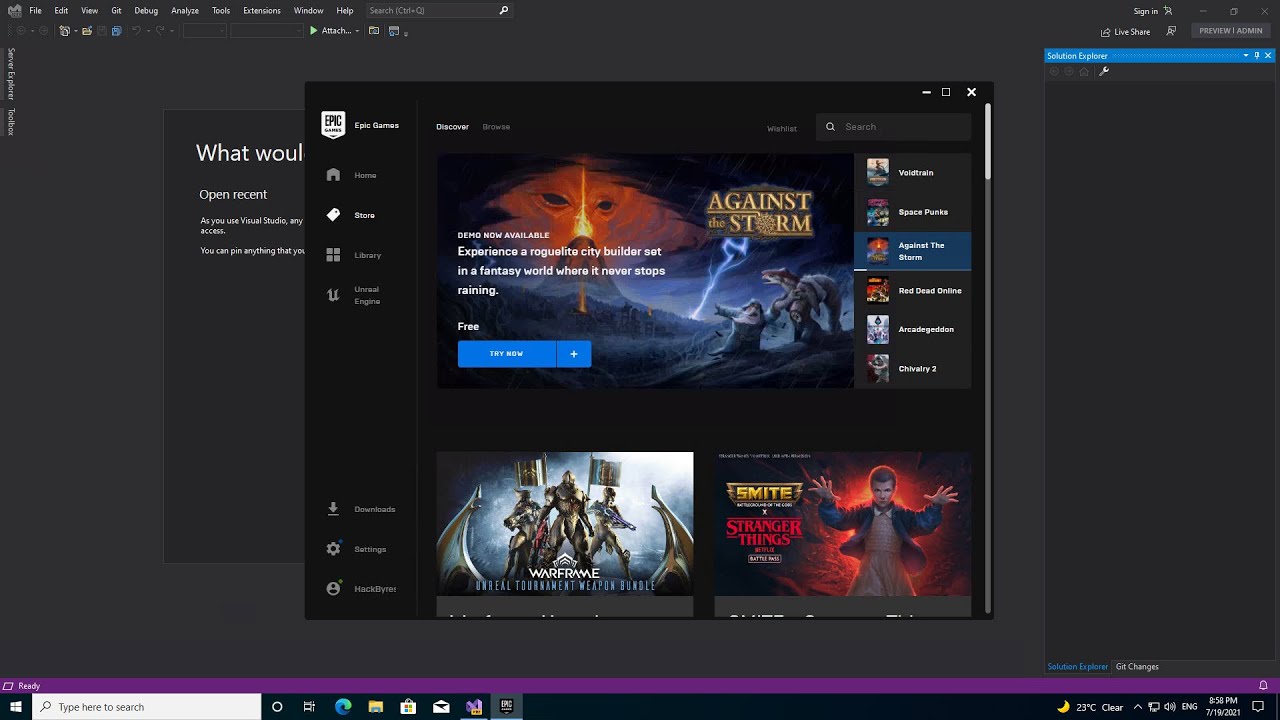Click the magnifier icon in Epic search
This screenshot has width=1280, height=720.
point(830,127)
